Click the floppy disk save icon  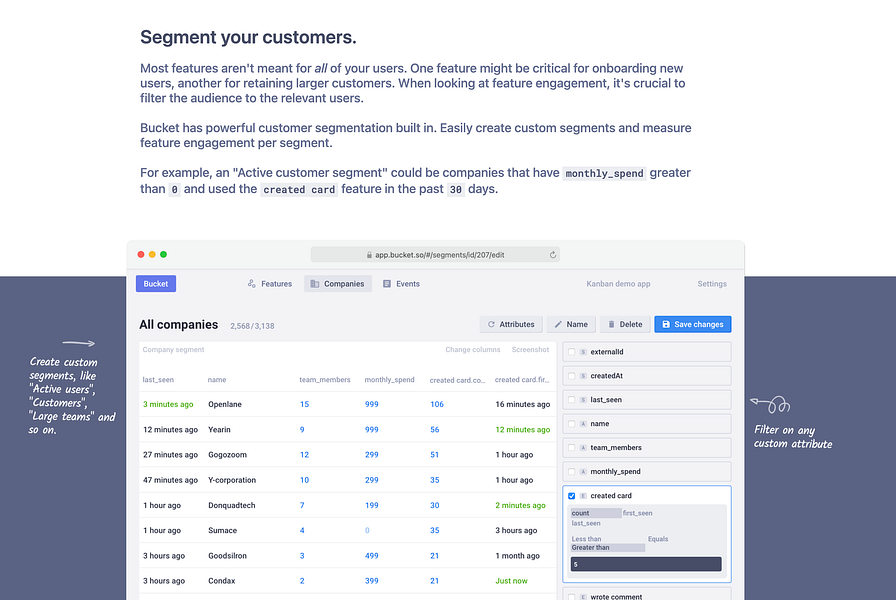[x=666, y=324]
